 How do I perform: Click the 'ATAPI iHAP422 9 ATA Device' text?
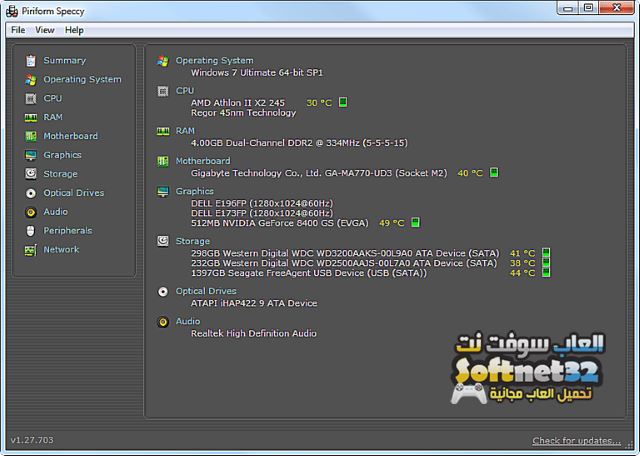254,303
